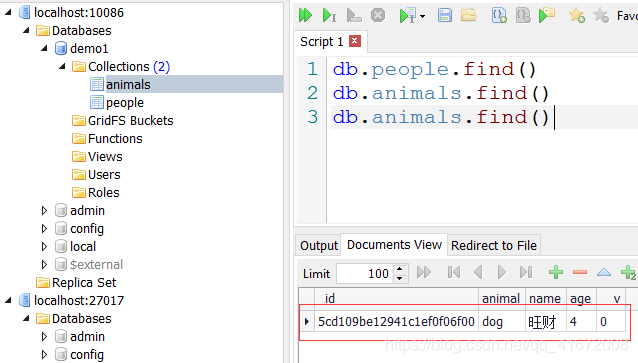The height and width of the screenshot is (363, 638).
Task: Click into the Limit input field
Action: (365, 273)
